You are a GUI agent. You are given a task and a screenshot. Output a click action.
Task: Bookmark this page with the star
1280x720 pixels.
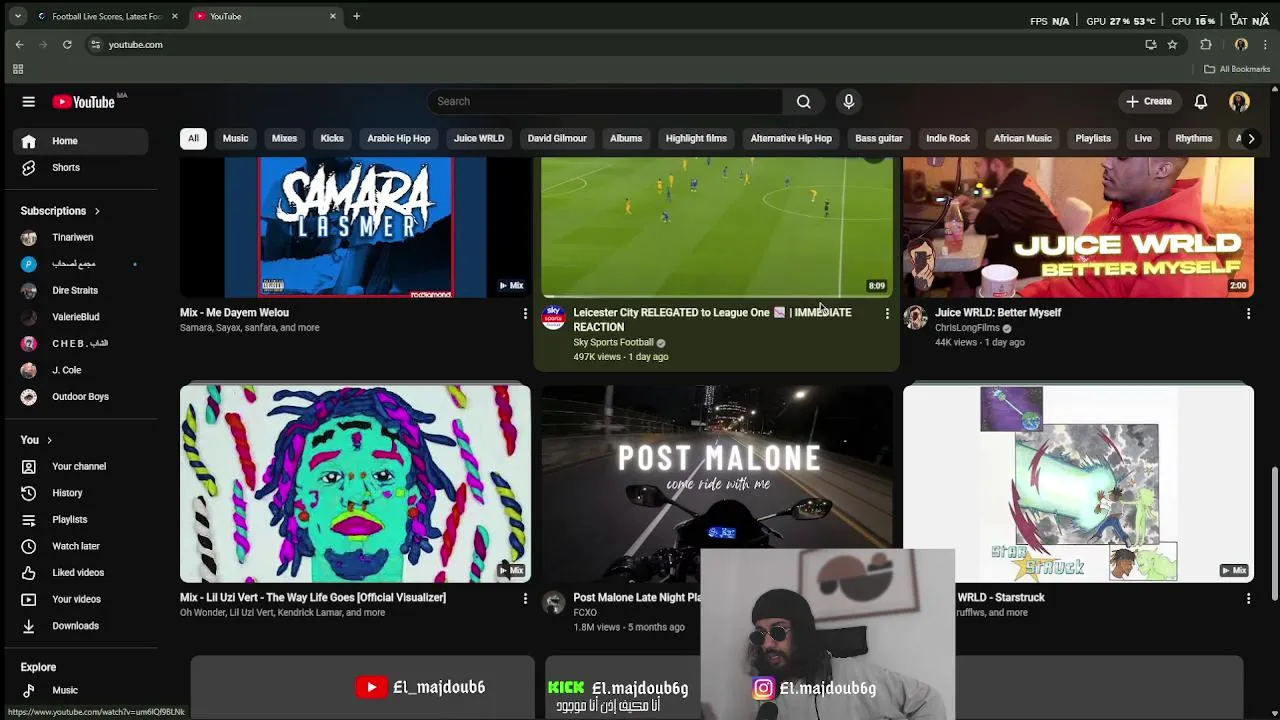(1172, 44)
